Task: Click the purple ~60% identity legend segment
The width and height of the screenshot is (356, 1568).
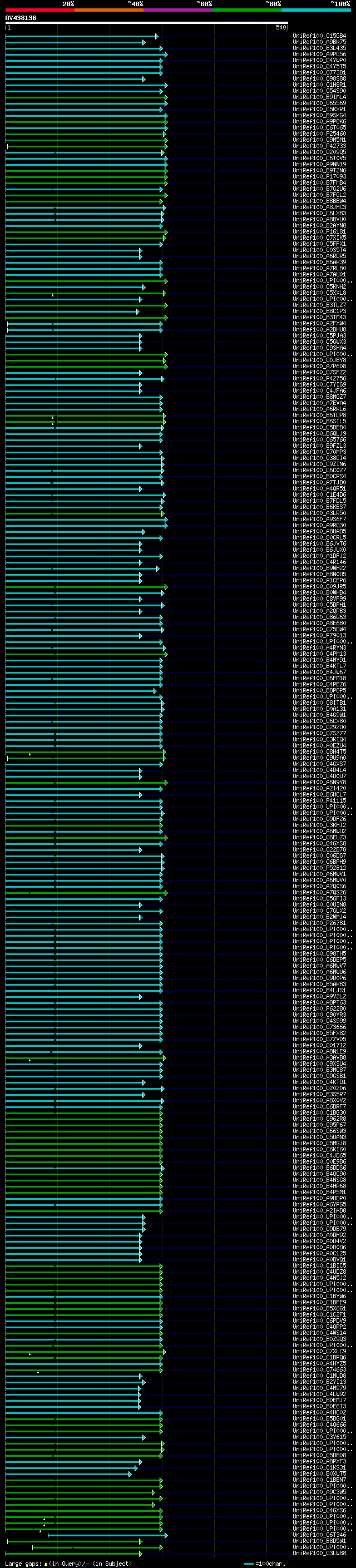Action: click(x=179, y=10)
